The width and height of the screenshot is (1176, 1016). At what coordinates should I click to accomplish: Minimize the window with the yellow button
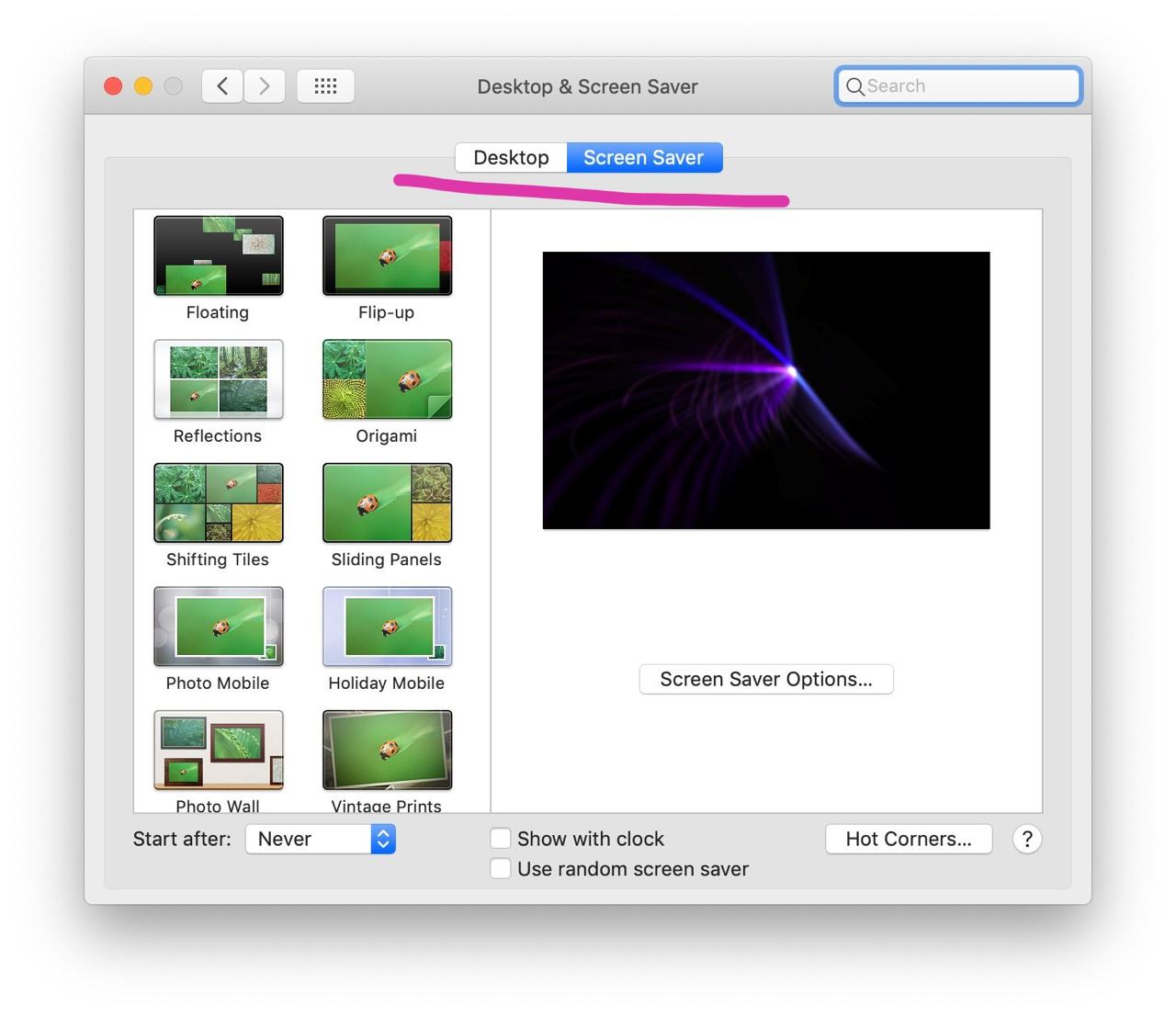tap(143, 86)
